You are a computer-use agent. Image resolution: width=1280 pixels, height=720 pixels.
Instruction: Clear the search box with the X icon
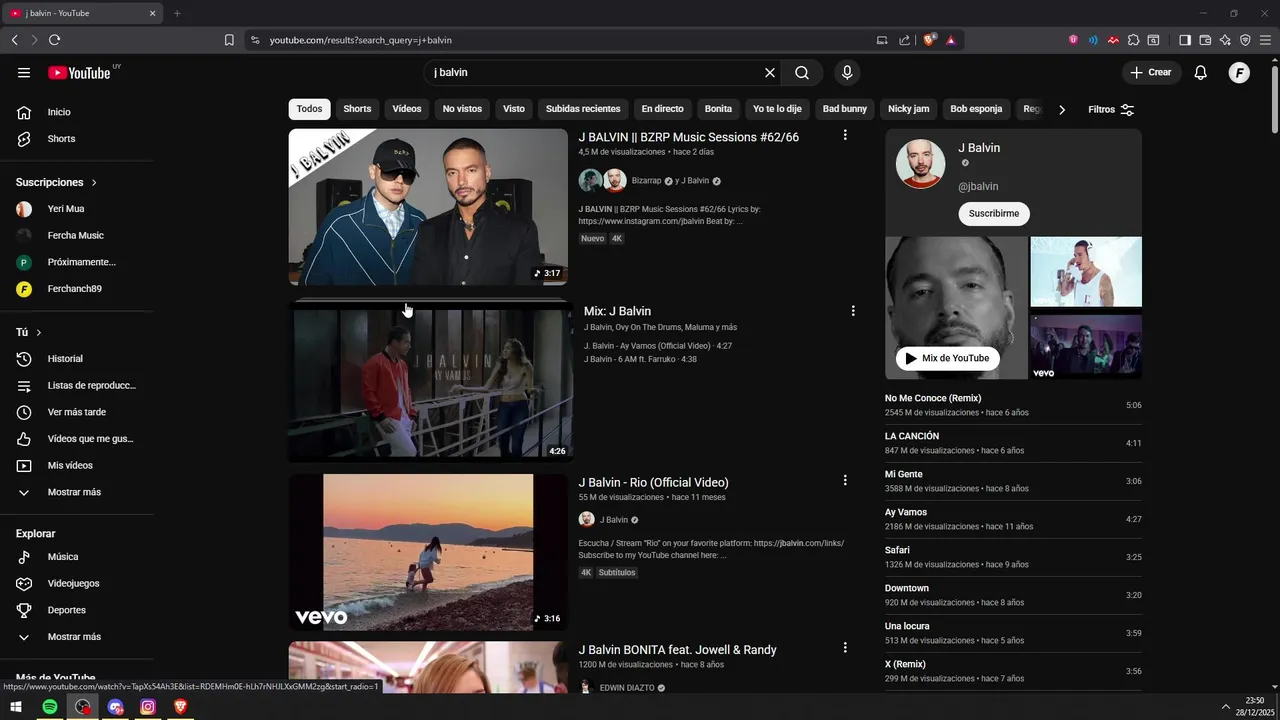pyautogui.click(x=770, y=73)
